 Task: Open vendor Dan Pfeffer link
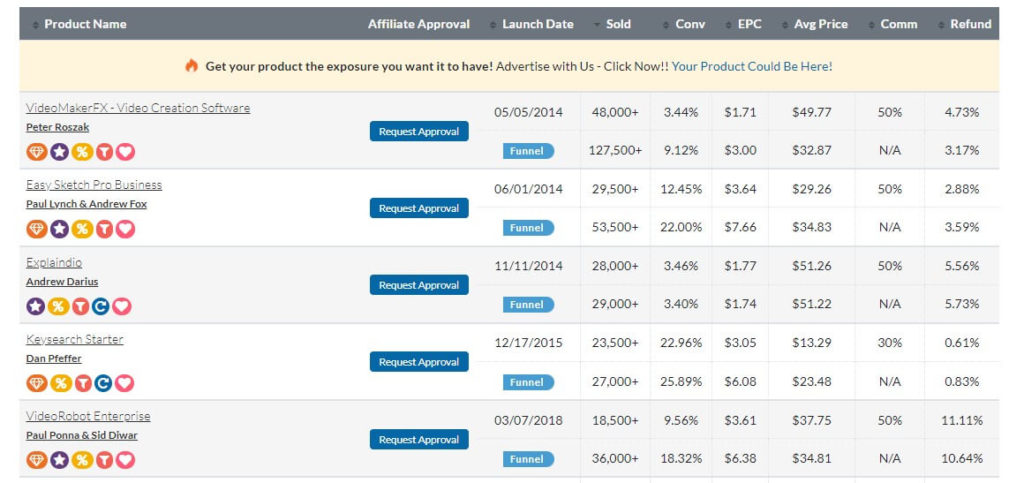pos(54,358)
